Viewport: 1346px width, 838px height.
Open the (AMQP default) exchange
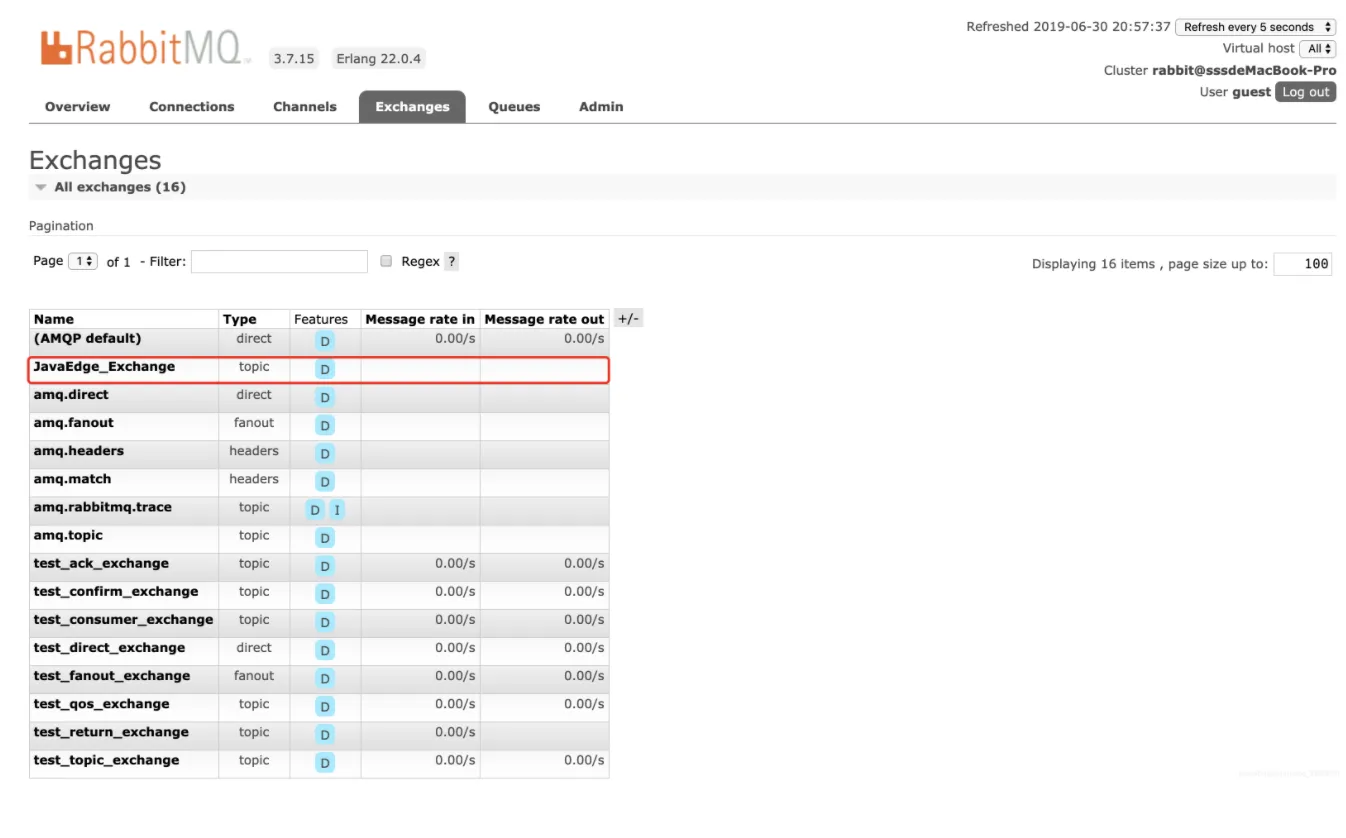click(87, 338)
